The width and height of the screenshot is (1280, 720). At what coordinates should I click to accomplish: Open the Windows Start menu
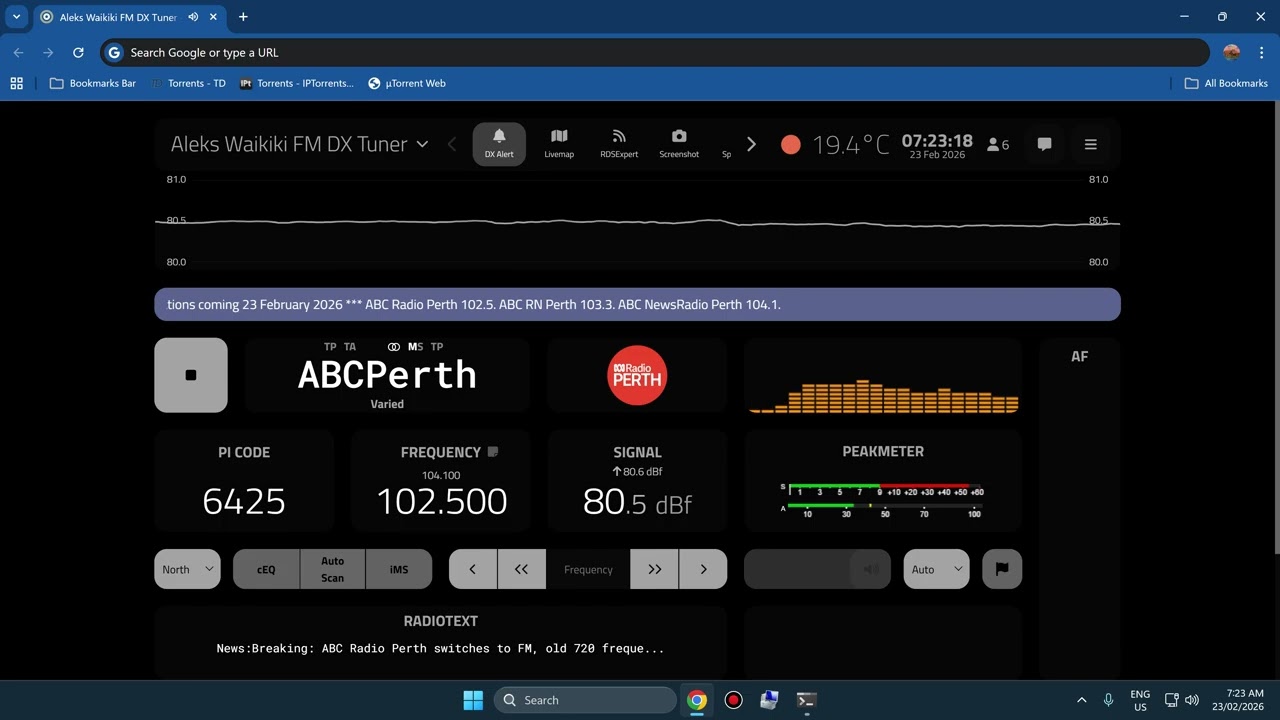click(473, 700)
